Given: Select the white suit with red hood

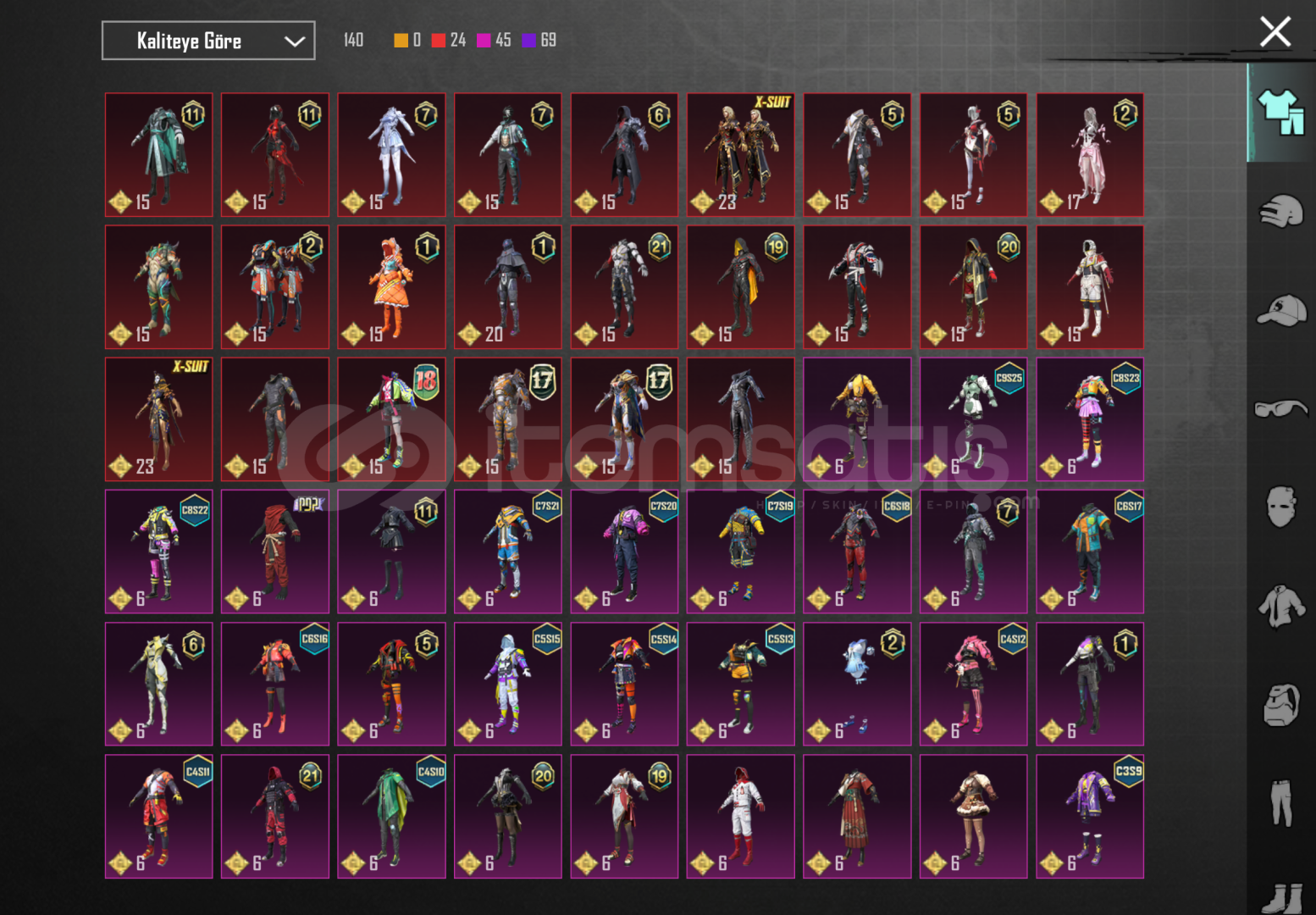Looking at the screenshot, I should pos(741,816).
